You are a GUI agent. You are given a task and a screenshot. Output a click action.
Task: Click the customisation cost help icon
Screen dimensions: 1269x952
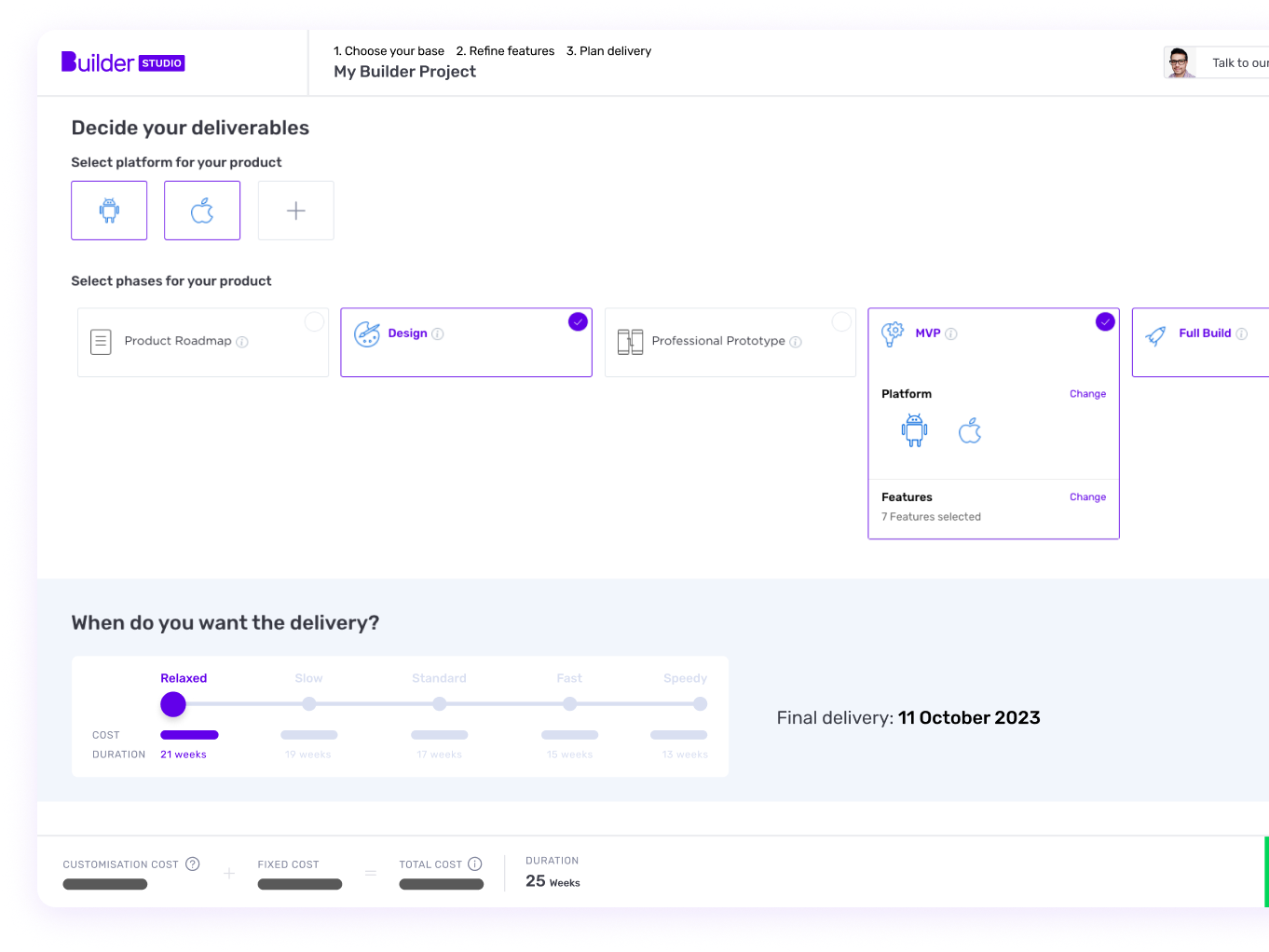194,864
